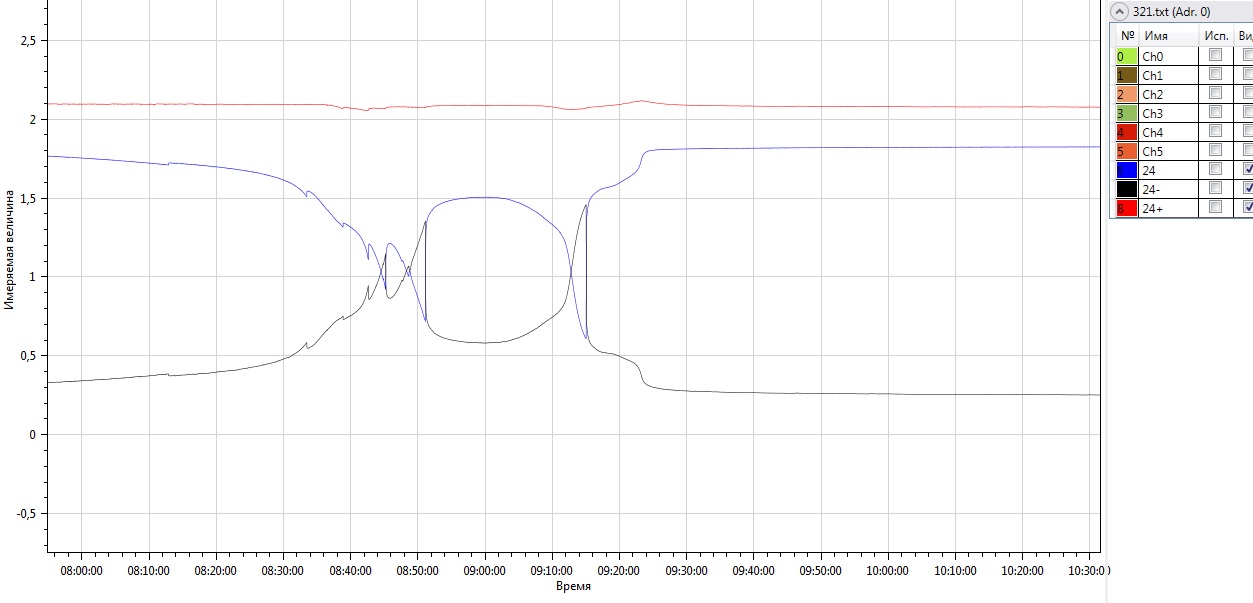
Task: Click the black swatch for channel 24-
Action: (x=1126, y=190)
